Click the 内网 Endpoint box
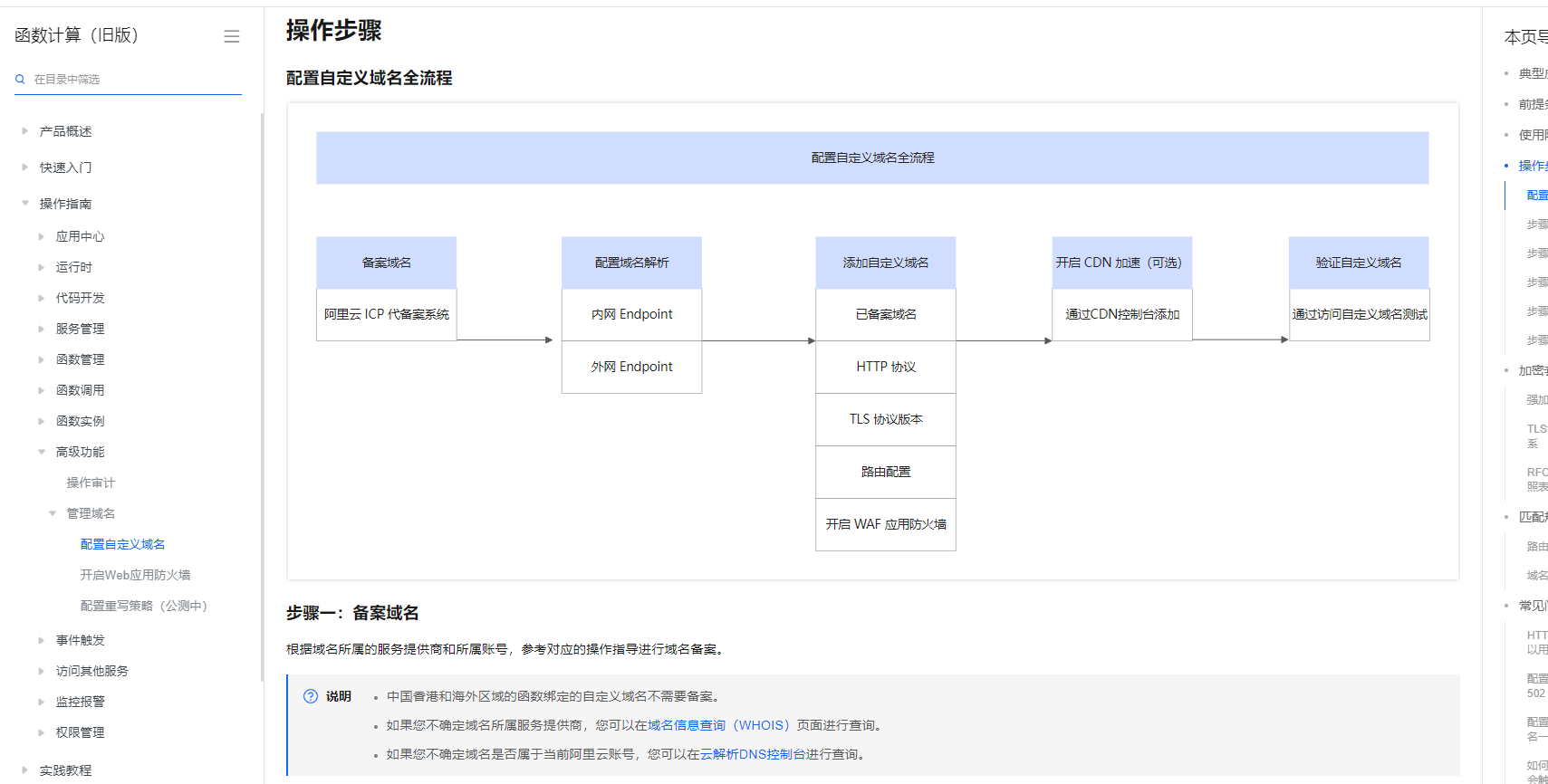Image resolution: width=1548 pixels, height=784 pixels. pos(632,314)
